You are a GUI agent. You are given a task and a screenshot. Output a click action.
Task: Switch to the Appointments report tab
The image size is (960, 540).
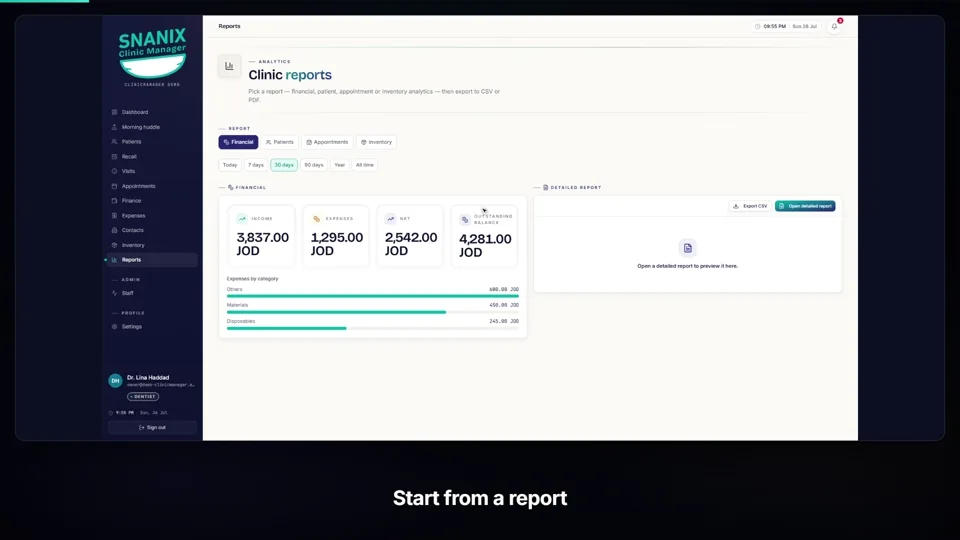pyautogui.click(x=328, y=142)
